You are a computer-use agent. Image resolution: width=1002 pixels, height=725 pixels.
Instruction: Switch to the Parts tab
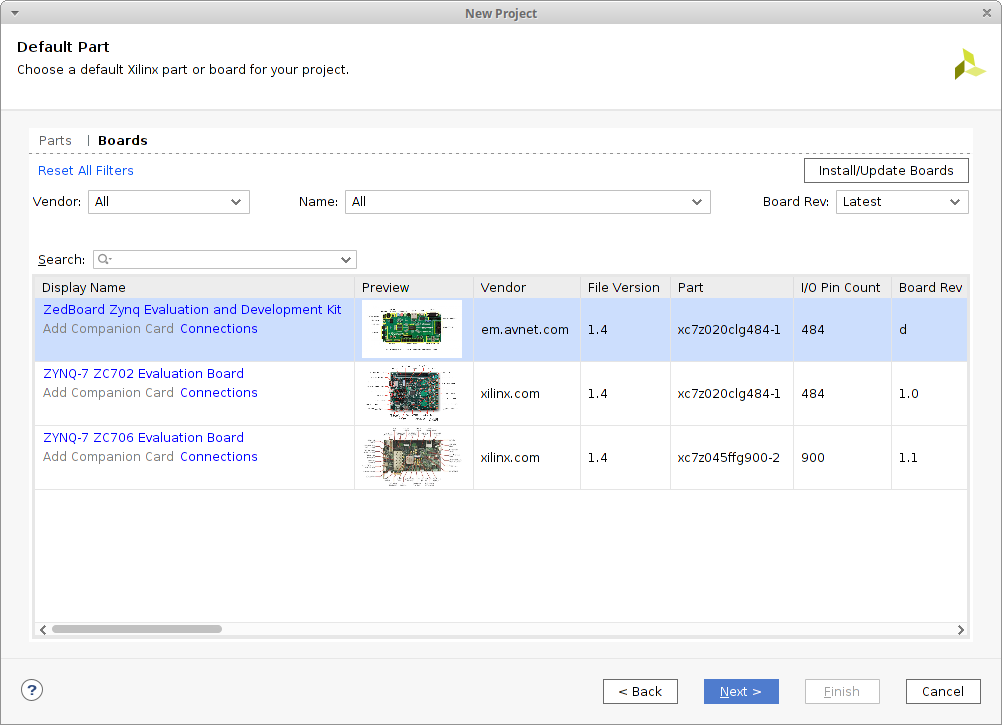click(x=55, y=141)
